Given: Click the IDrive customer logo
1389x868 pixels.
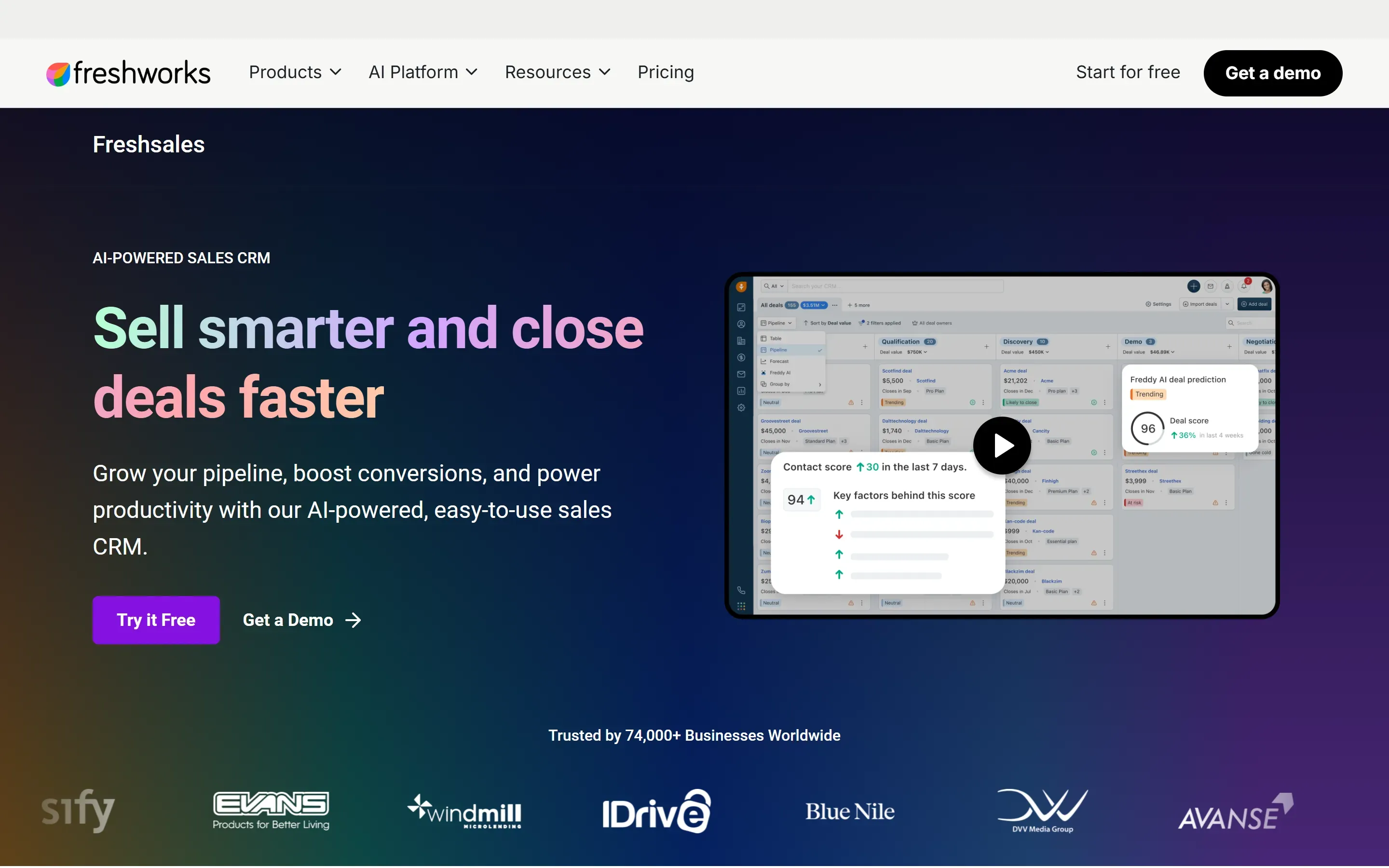Looking at the screenshot, I should [656, 811].
